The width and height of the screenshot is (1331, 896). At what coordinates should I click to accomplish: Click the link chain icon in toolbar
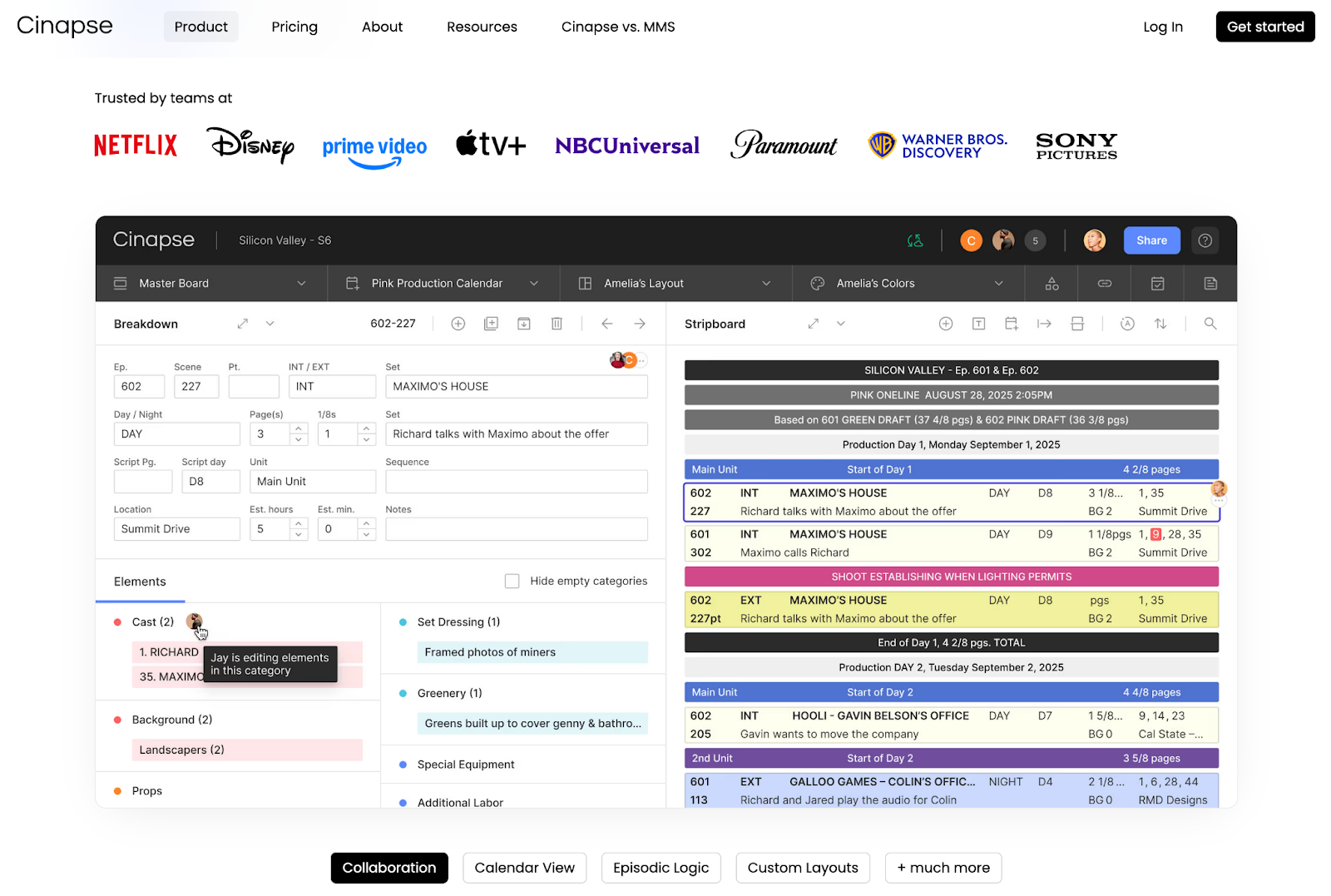(1105, 284)
